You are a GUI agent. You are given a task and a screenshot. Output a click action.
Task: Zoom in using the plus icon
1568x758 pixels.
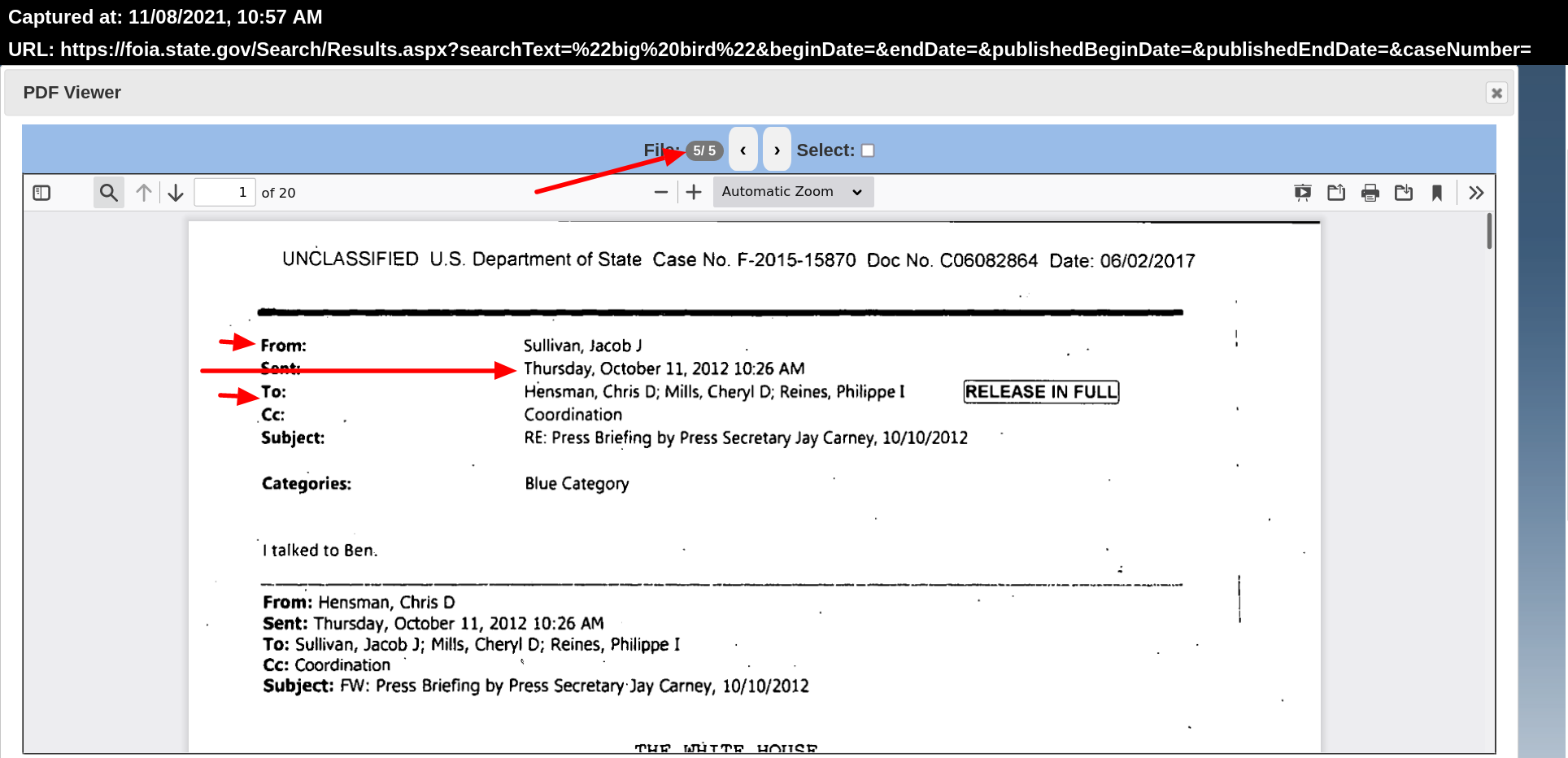[x=694, y=193]
